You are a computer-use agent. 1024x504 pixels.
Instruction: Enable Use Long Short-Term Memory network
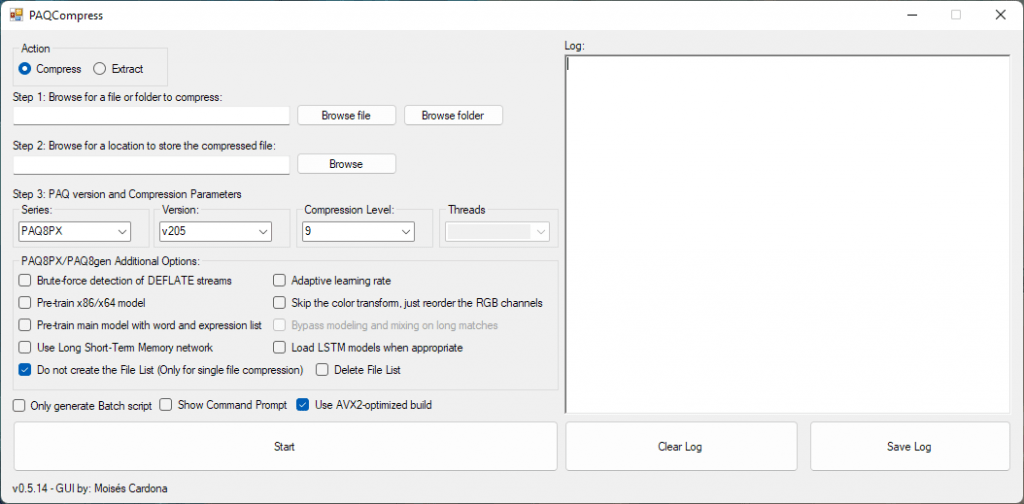click(25, 347)
